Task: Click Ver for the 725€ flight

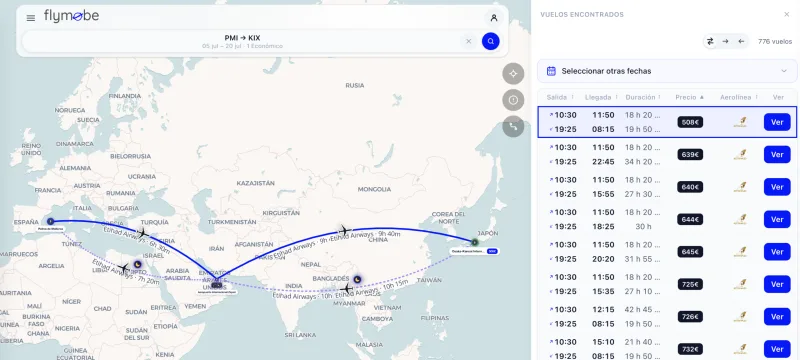Action: [777, 284]
